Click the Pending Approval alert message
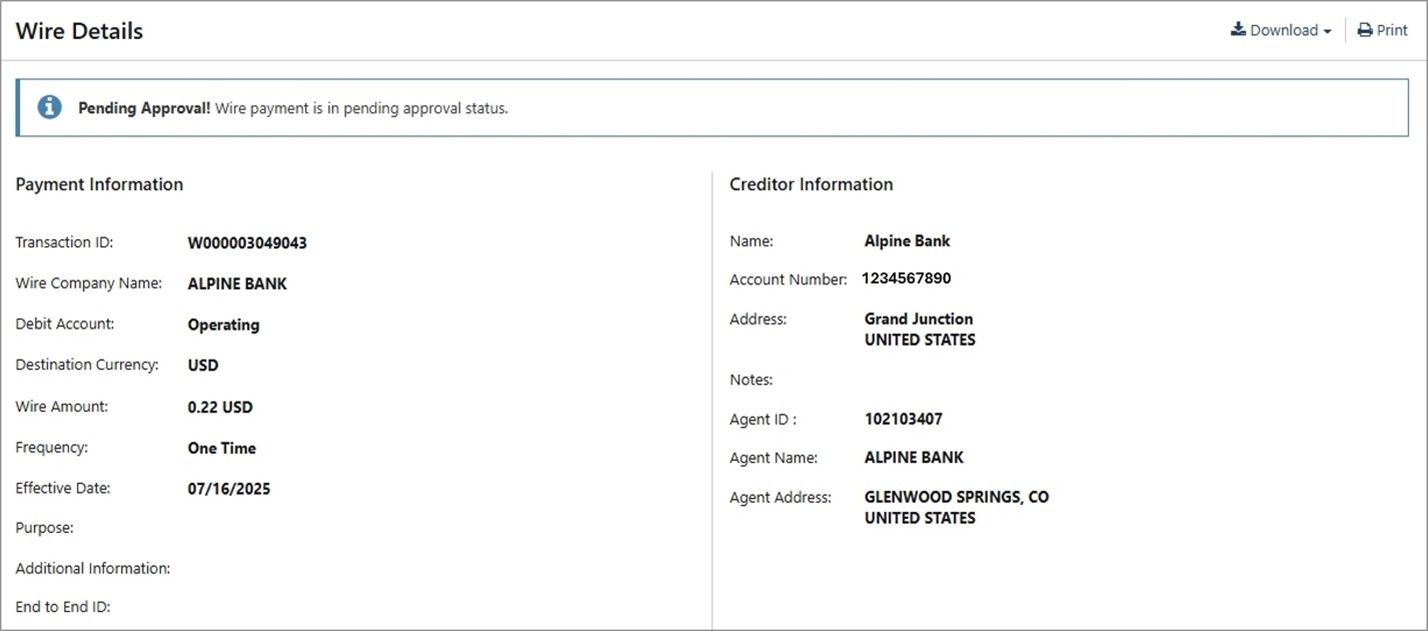 (x=293, y=108)
